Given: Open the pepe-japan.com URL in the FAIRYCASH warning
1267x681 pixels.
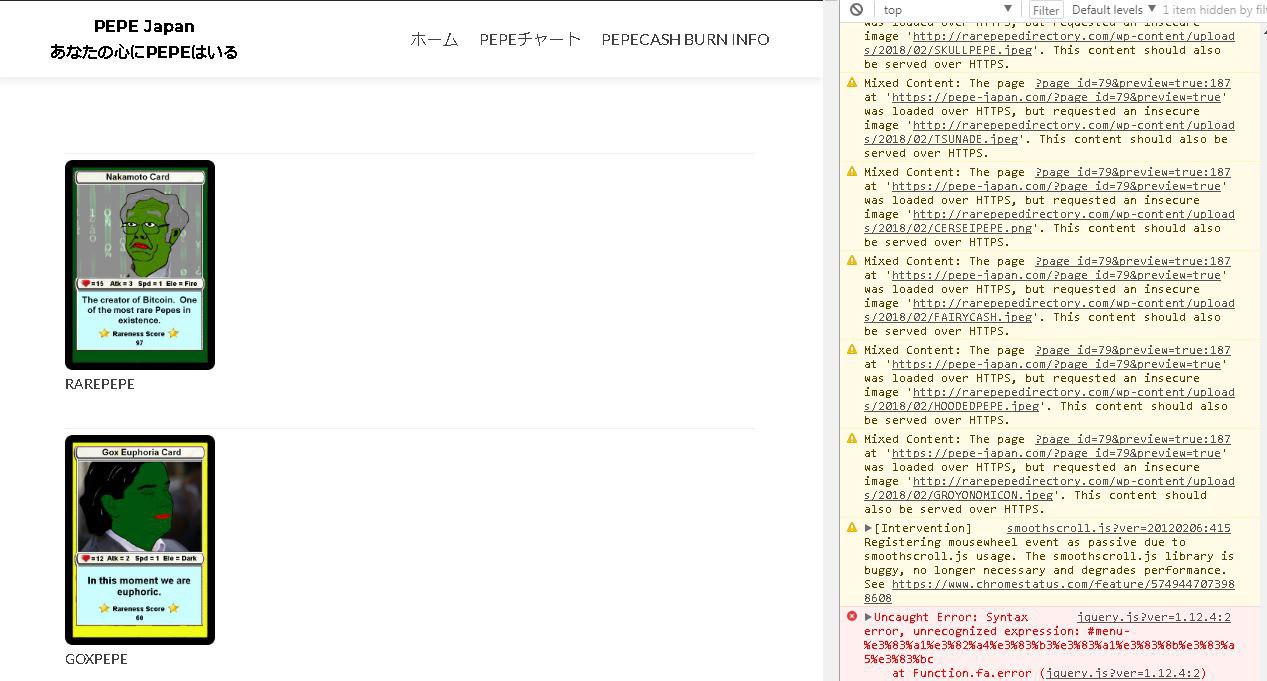Looking at the screenshot, I should click(1056, 275).
